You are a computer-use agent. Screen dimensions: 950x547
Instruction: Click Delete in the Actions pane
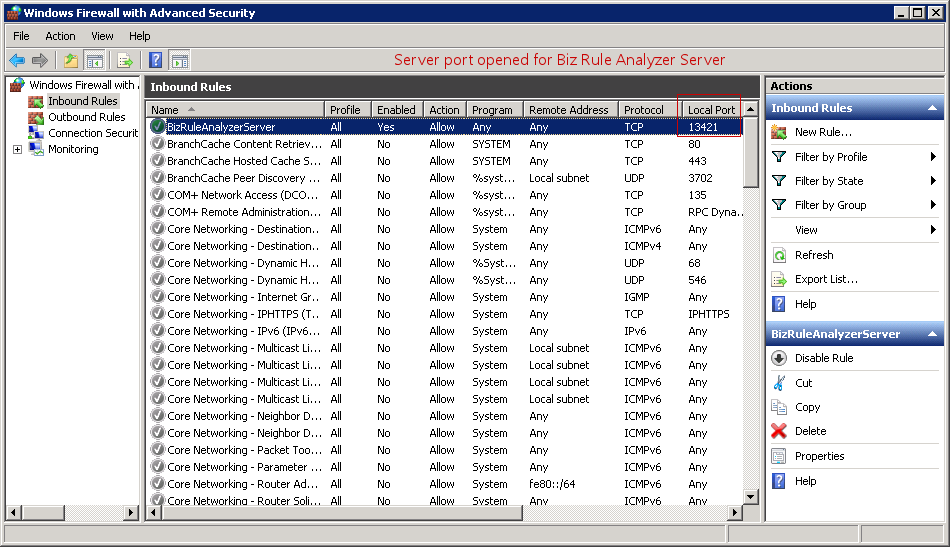[x=810, y=431]
